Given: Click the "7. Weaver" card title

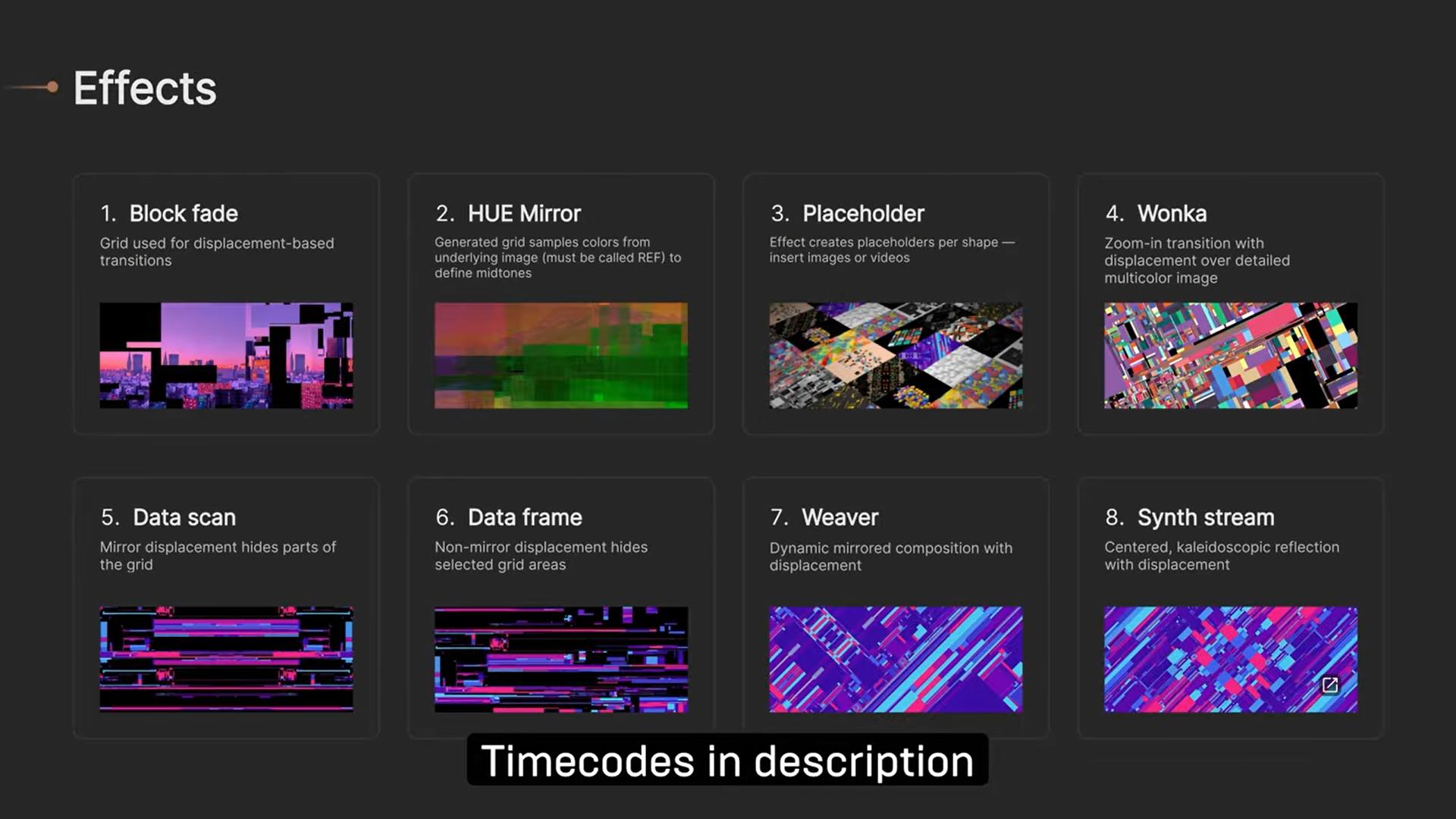Looking at the screenshot, I should (x=824, y=517).
